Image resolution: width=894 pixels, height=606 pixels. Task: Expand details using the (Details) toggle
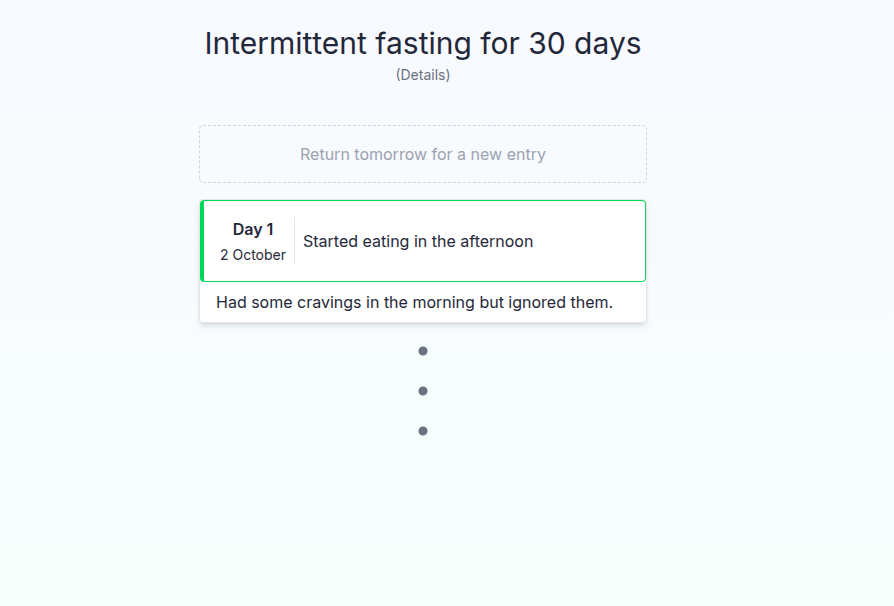point(422,74)
